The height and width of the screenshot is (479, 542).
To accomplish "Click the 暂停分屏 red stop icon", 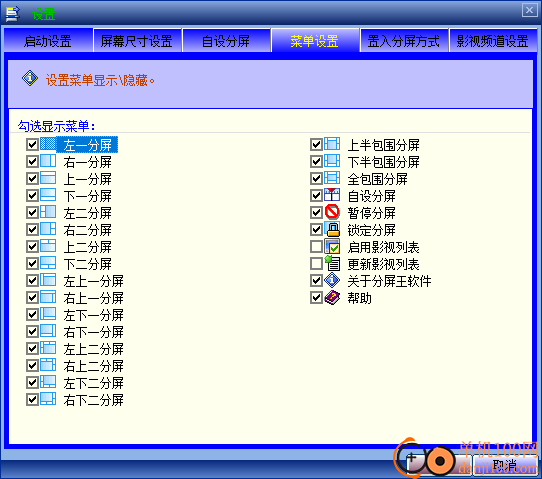I will pos(332,212).
